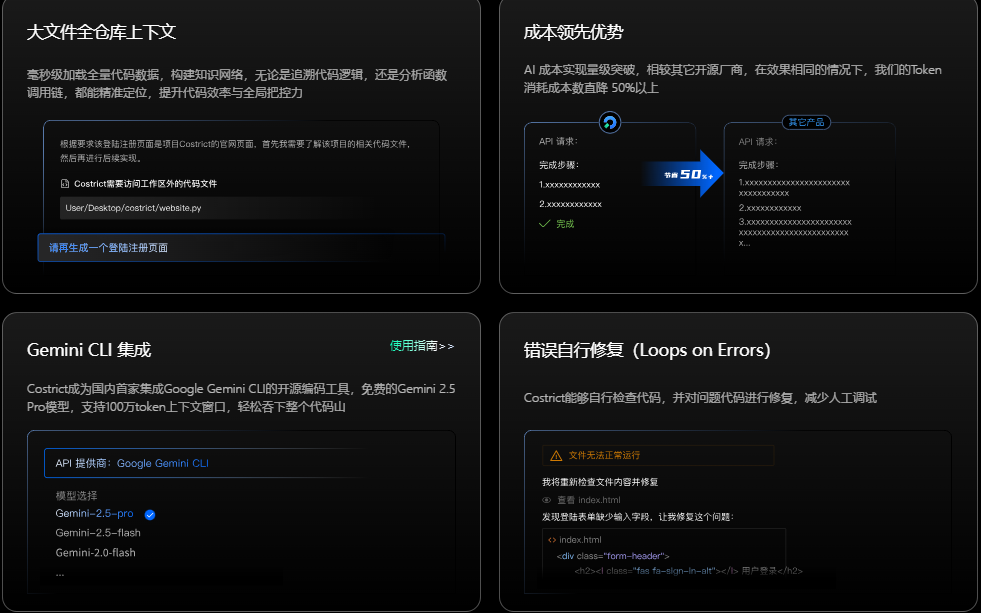Click the eye icon beside 查看 index.html

546,500
